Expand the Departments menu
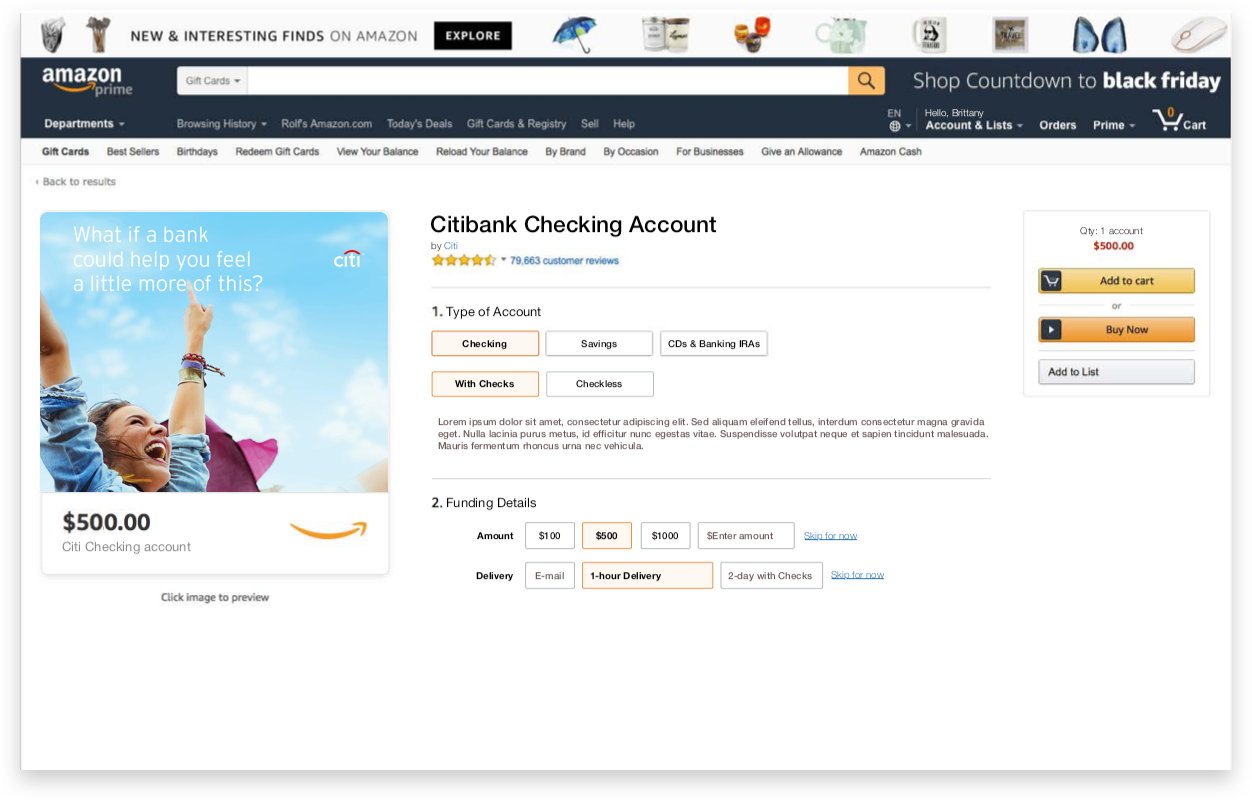This screenshot has width=1252, height=800. [84, 124]
